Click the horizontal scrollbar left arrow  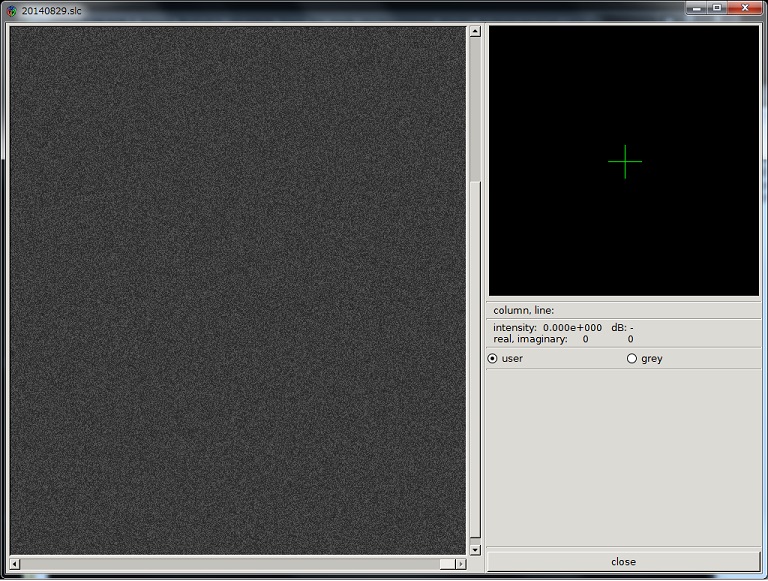15,564
